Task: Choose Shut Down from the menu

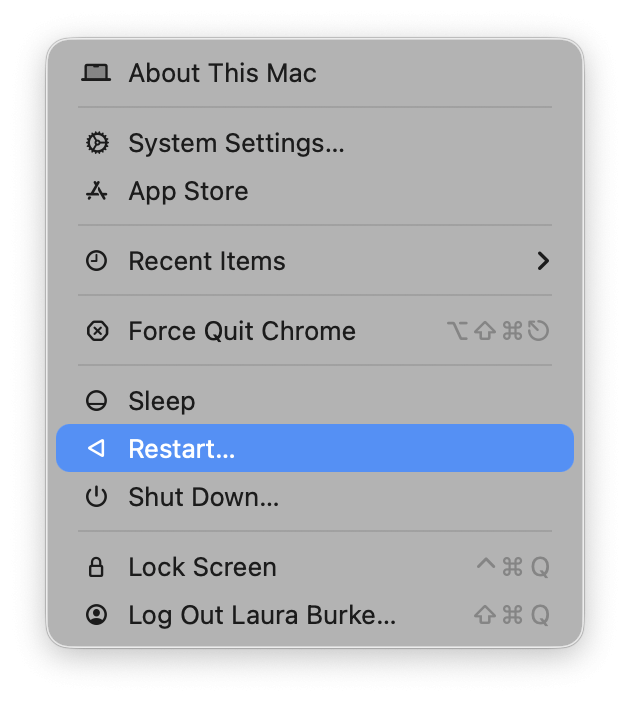Action: point(203,497)
